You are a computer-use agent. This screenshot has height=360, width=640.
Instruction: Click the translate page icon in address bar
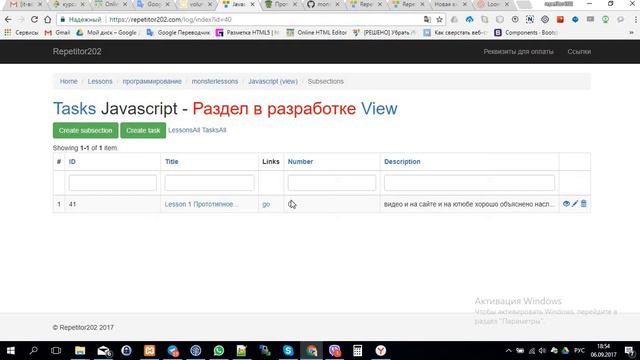[x=427, y=20]
